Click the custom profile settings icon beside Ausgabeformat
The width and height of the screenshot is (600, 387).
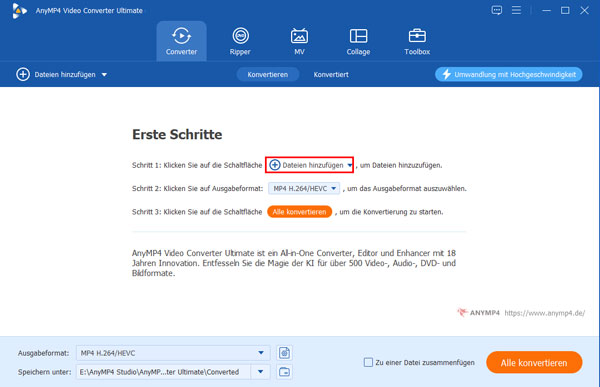point(284,353)
